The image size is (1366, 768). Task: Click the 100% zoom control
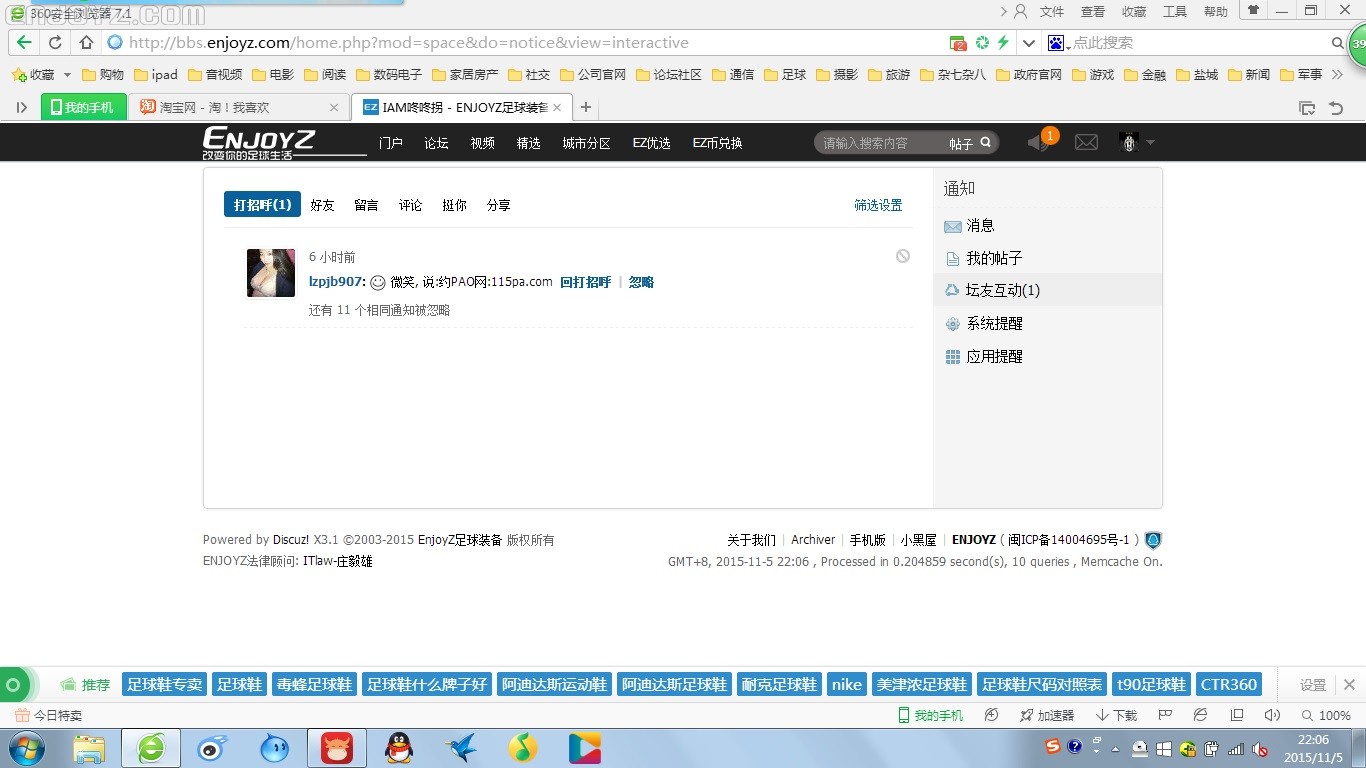(1326, 715)
